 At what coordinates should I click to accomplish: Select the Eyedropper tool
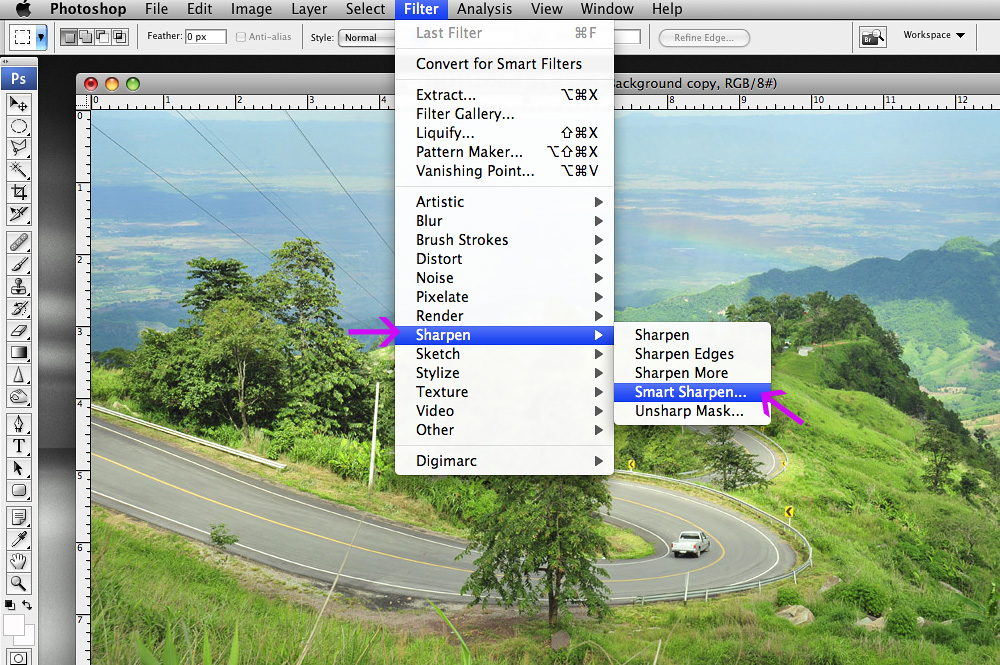pyautogui.click(x=19, y=539)
